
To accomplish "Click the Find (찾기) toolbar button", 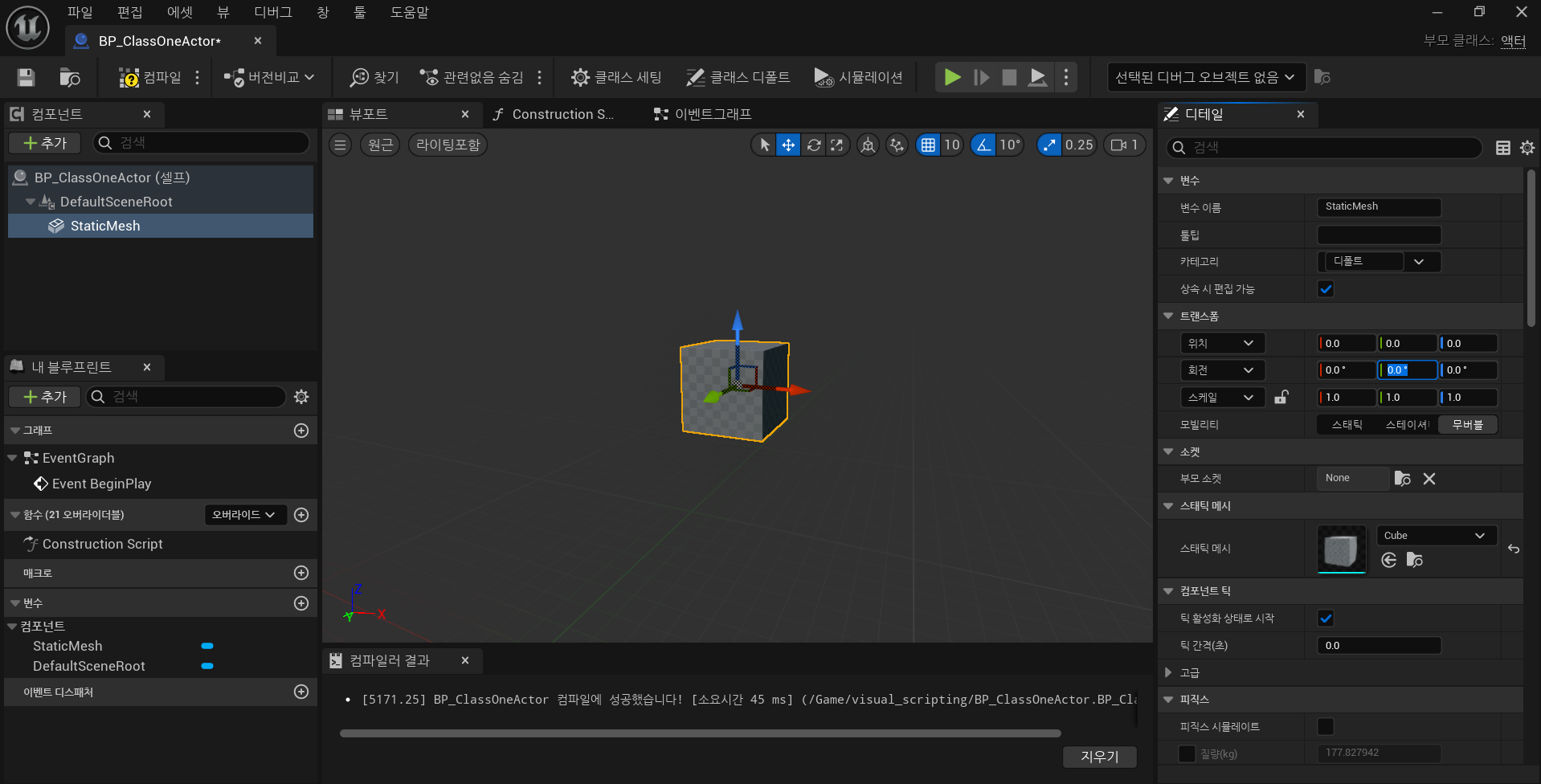I will (x=374, y=77).
